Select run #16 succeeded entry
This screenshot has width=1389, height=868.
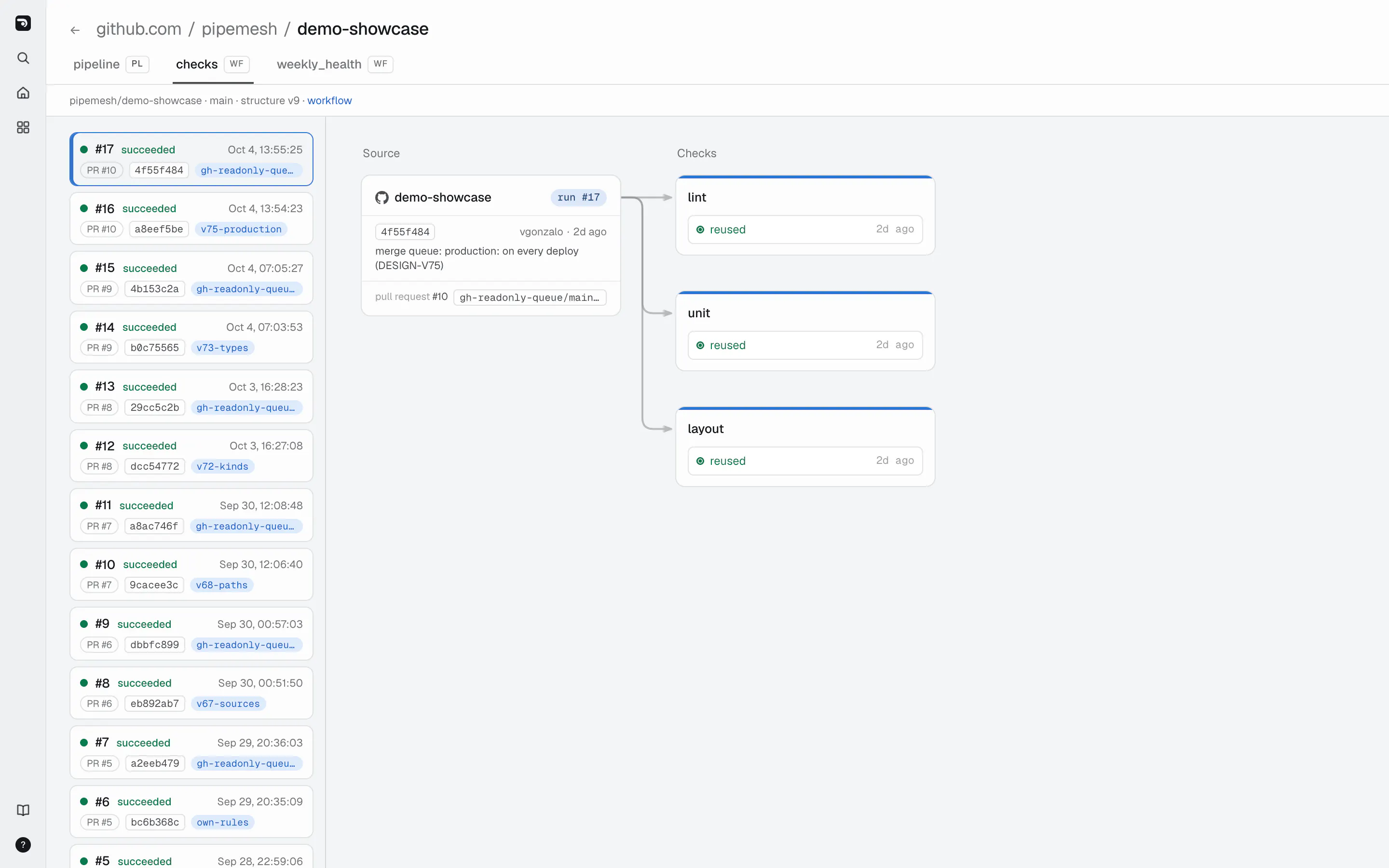191,218
